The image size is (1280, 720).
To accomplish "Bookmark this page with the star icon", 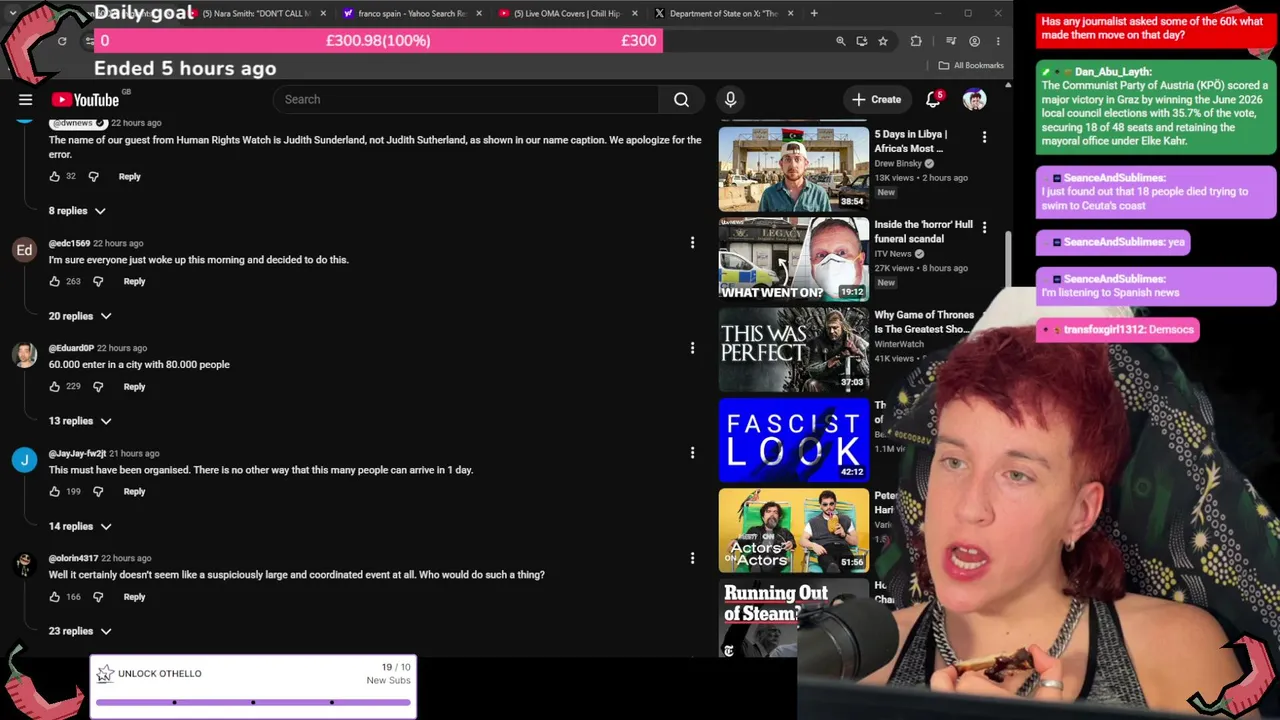I will click(x=883, y=41).
